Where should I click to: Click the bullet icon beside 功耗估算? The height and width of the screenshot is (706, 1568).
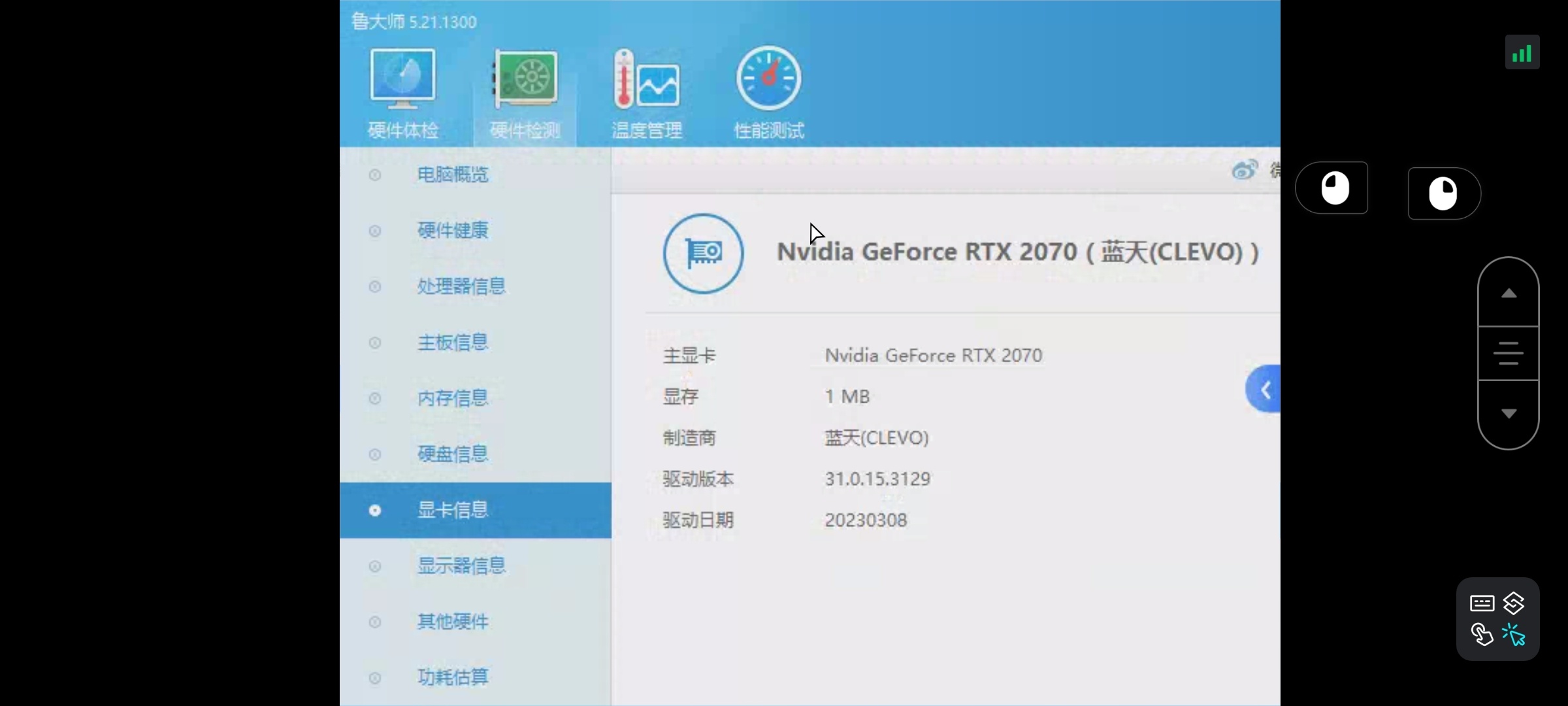(x=375, y=678)
